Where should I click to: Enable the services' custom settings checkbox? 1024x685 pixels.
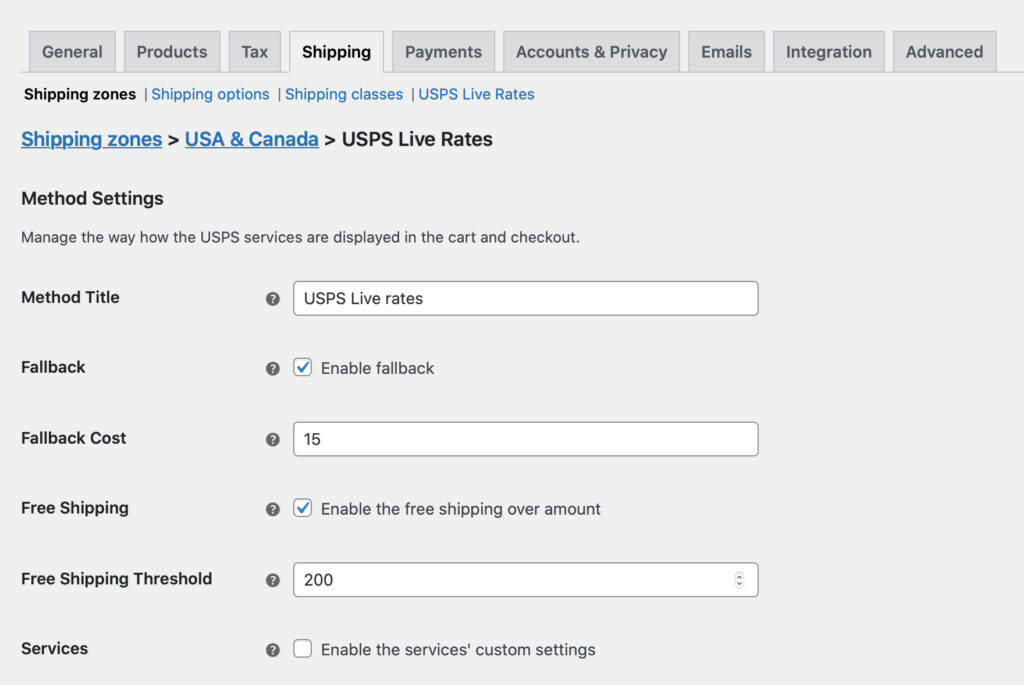coord(303,649)
